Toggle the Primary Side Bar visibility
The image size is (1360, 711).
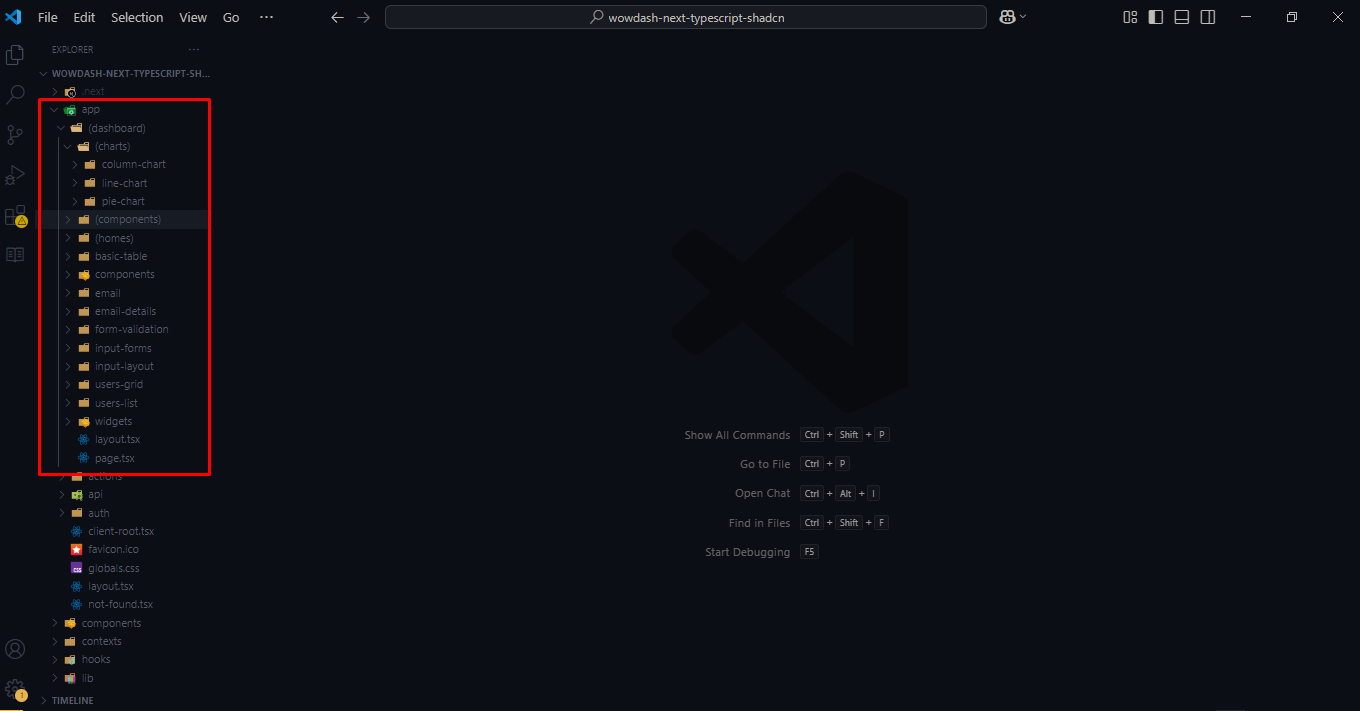point(1155,17)
